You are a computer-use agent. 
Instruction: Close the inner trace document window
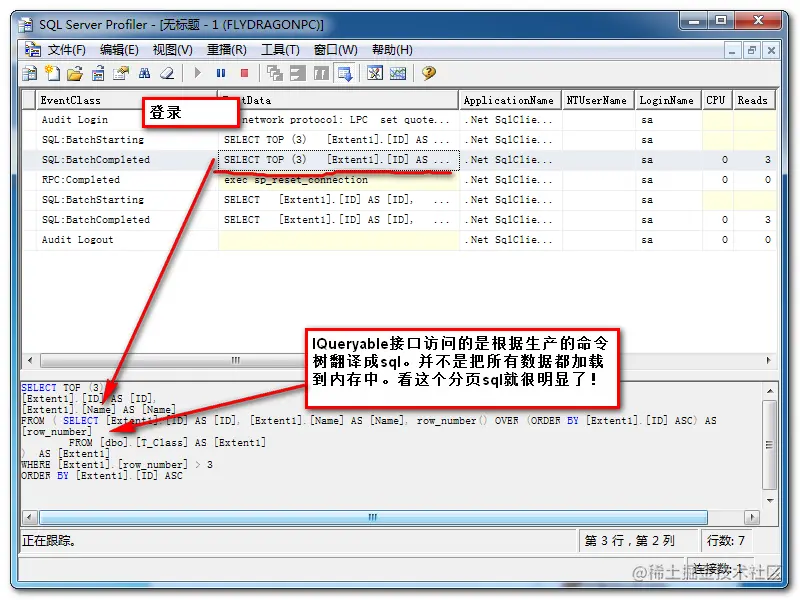click(771, 51)
